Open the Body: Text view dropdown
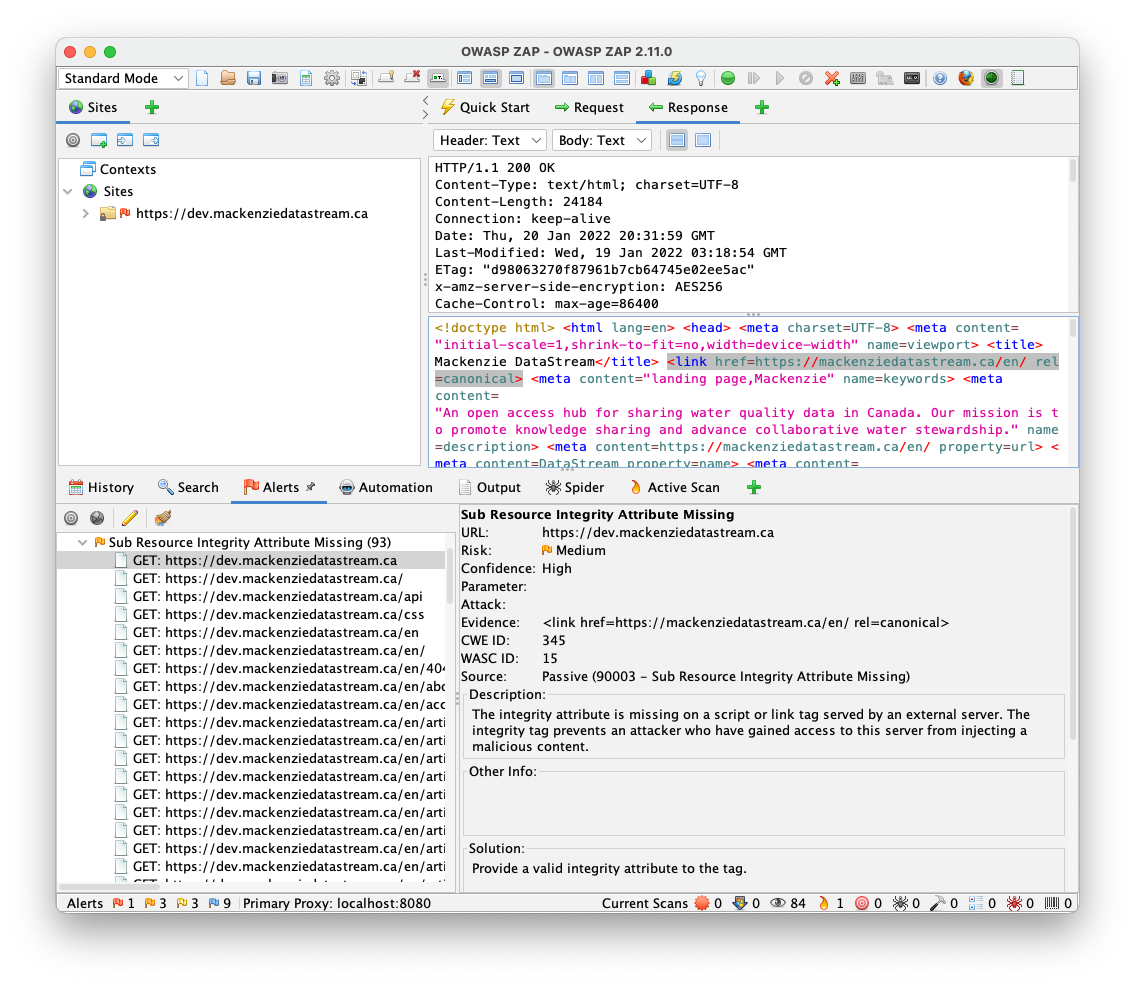 (x=602, y=140)
